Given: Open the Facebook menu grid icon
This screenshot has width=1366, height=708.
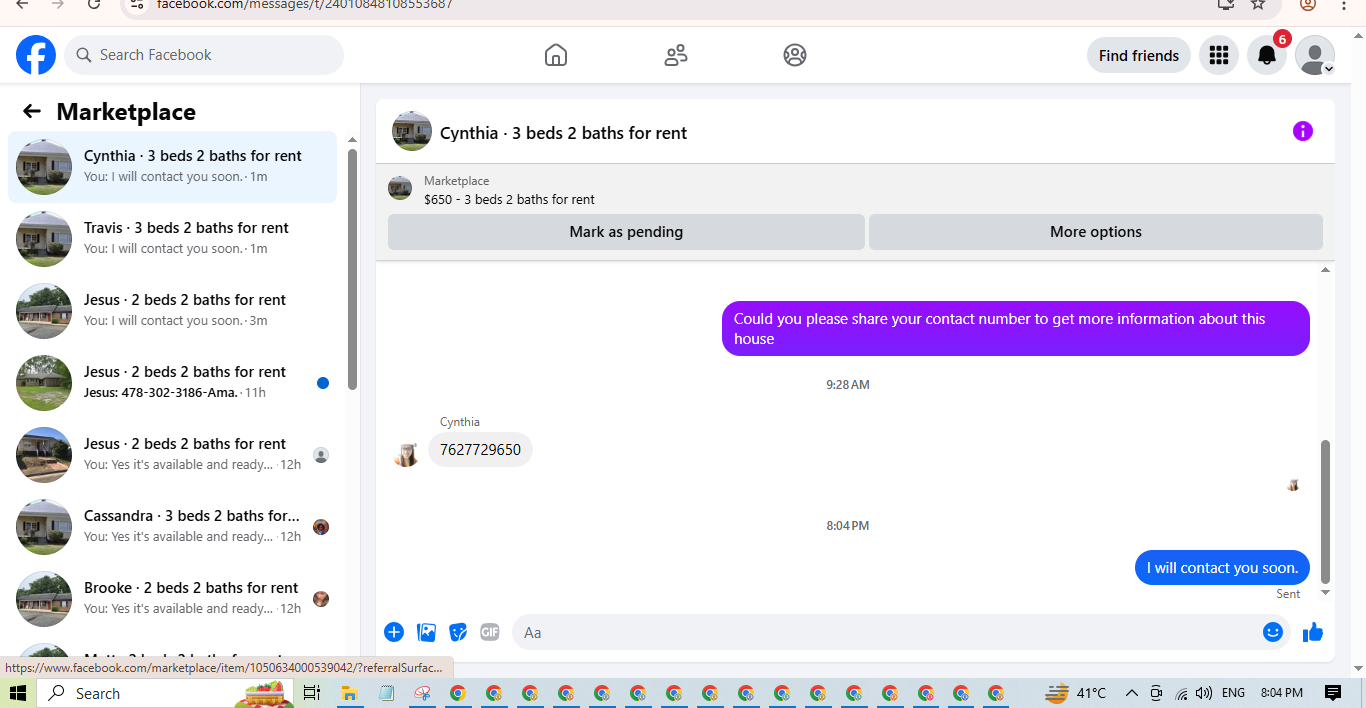Looking at the screenshot, I should pos(1218,55).
